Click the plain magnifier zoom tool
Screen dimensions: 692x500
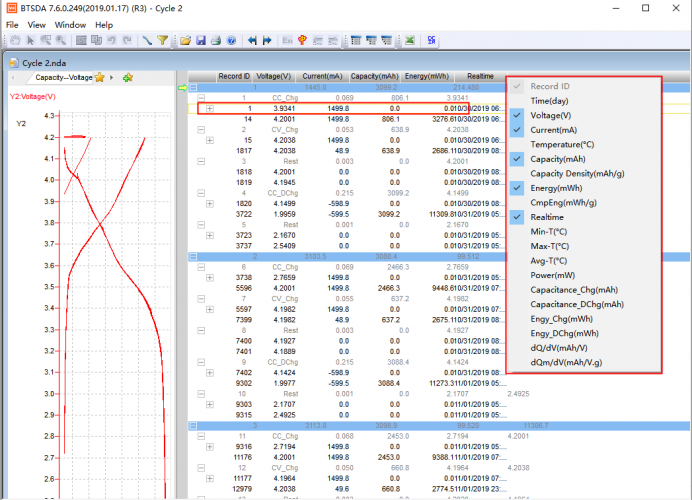coord(60,41)
